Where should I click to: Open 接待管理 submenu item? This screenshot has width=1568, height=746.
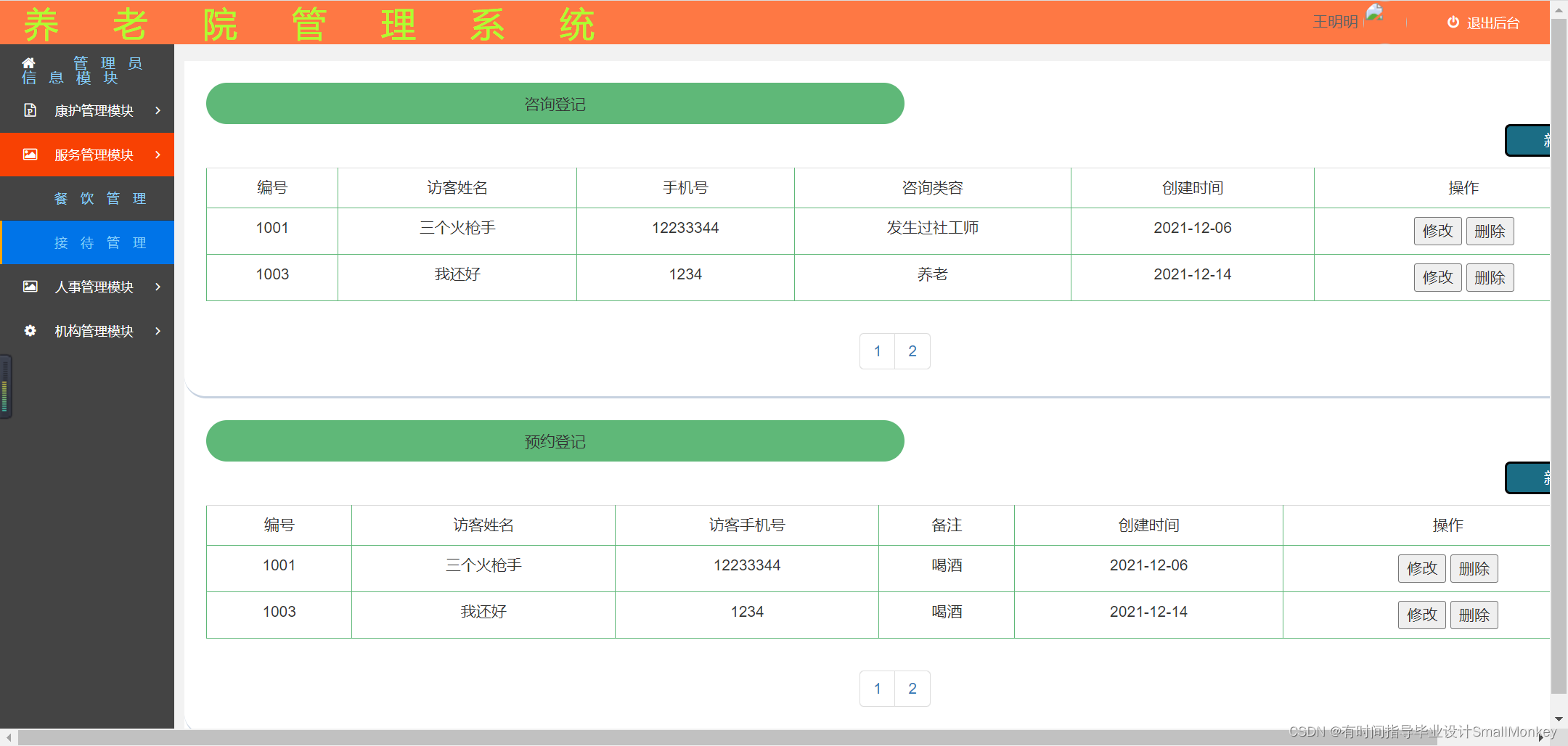(87, 242)
